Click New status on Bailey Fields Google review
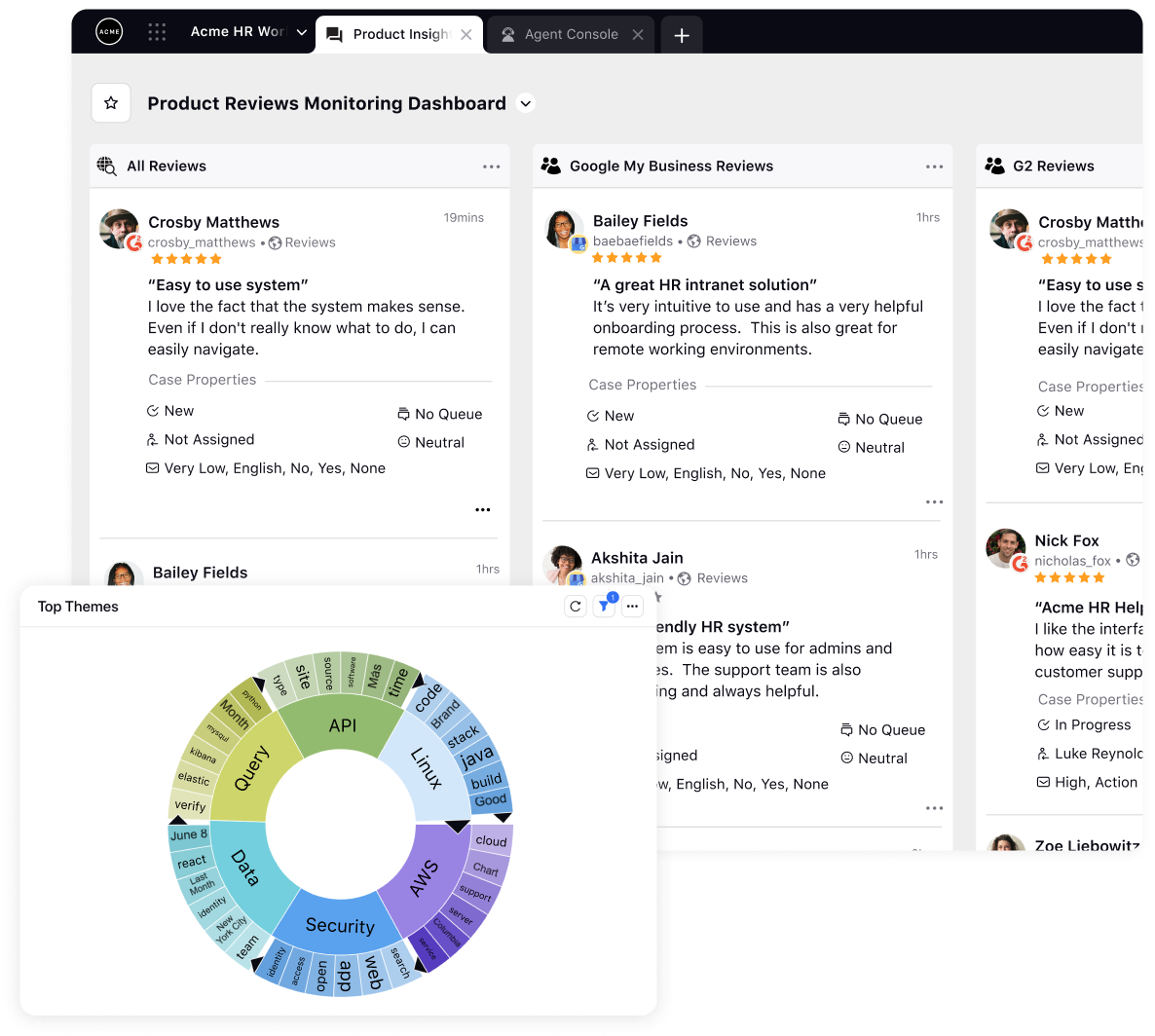The height and width of the screenshot is (1036, 1155). (611, 416)
